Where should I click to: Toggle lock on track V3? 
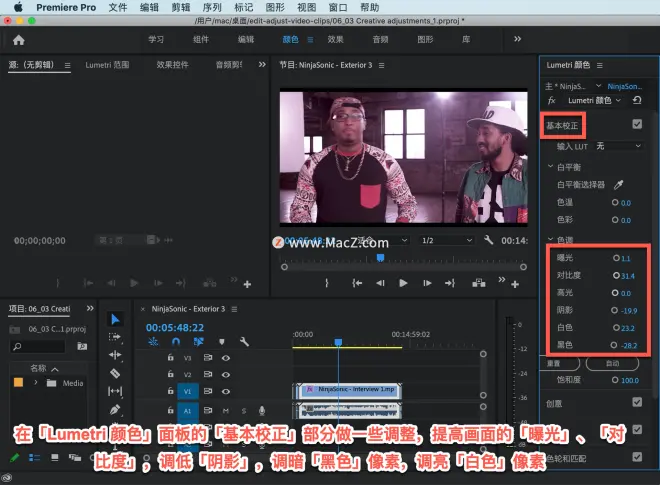point(170,357)
